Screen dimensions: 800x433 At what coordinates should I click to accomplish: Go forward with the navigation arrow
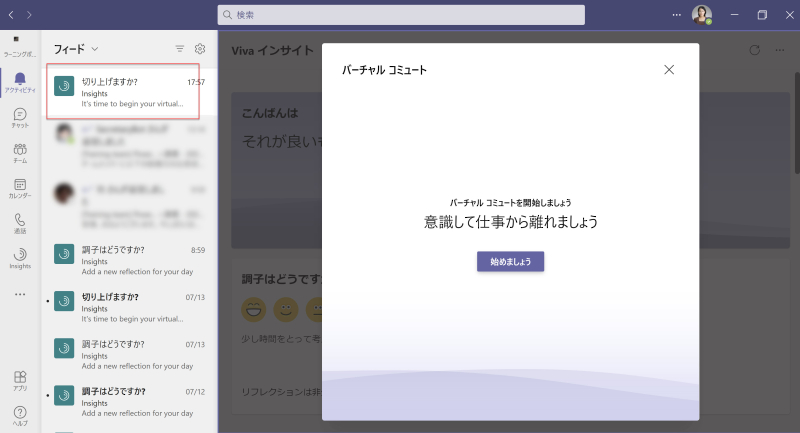pyautogui.click(x=29, y=15)
